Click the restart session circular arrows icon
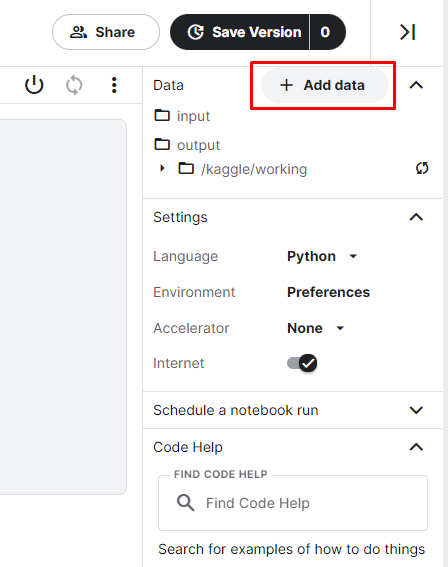 [74, 85]
